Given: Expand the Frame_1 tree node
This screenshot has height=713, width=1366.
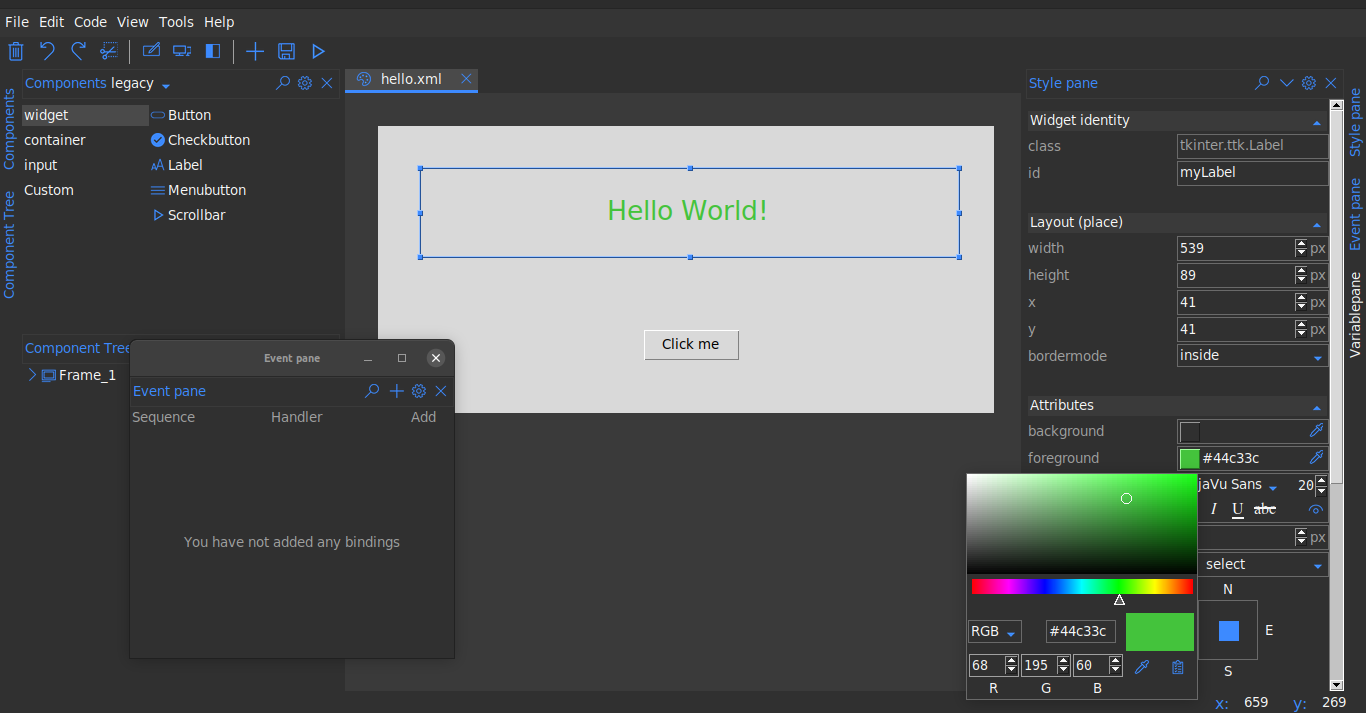Looking at the screenshot, I should tap(32, 375).
